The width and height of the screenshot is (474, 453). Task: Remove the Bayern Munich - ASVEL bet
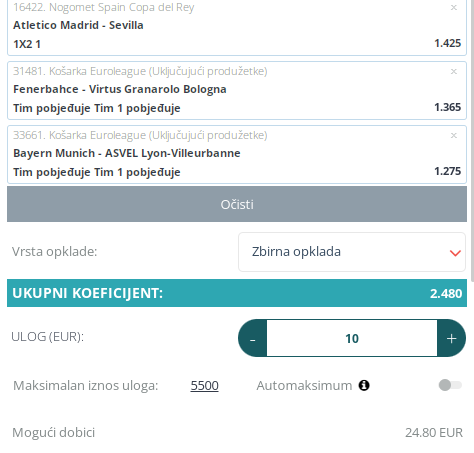point(453,135)
